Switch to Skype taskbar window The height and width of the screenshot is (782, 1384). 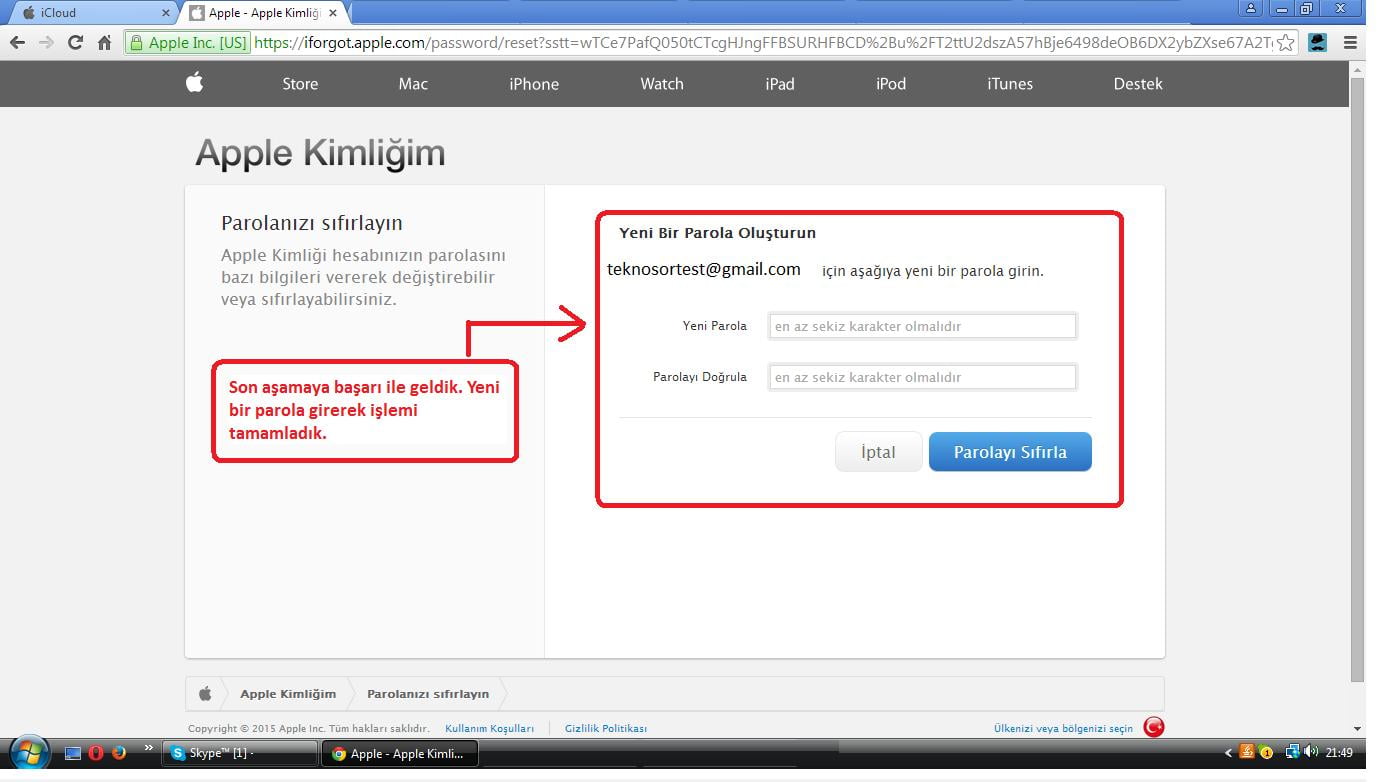point(240,753)
